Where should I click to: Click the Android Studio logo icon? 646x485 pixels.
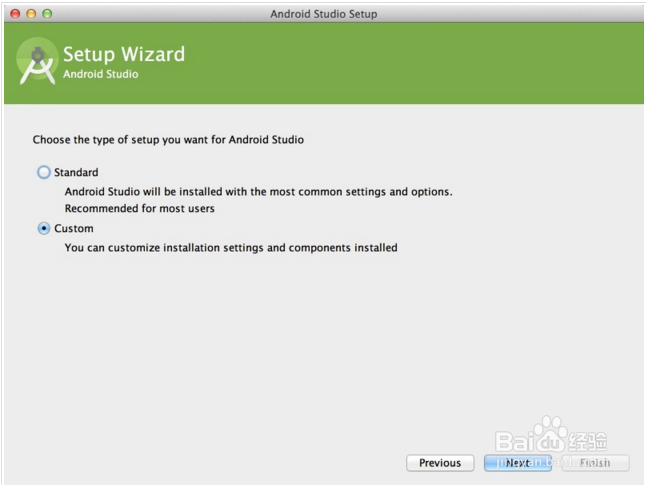[x=37, y=61]
